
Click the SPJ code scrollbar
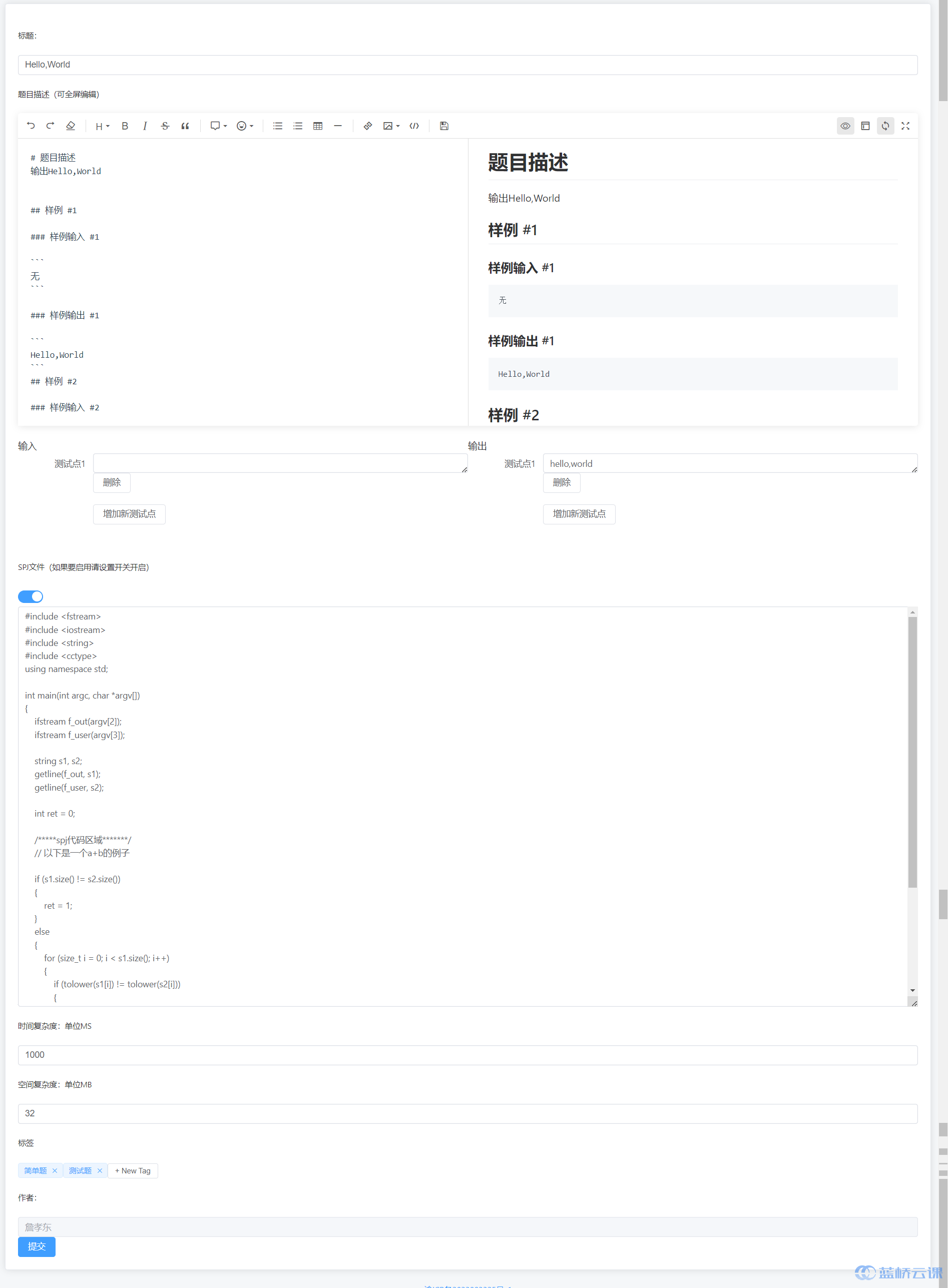pos(912,752)
